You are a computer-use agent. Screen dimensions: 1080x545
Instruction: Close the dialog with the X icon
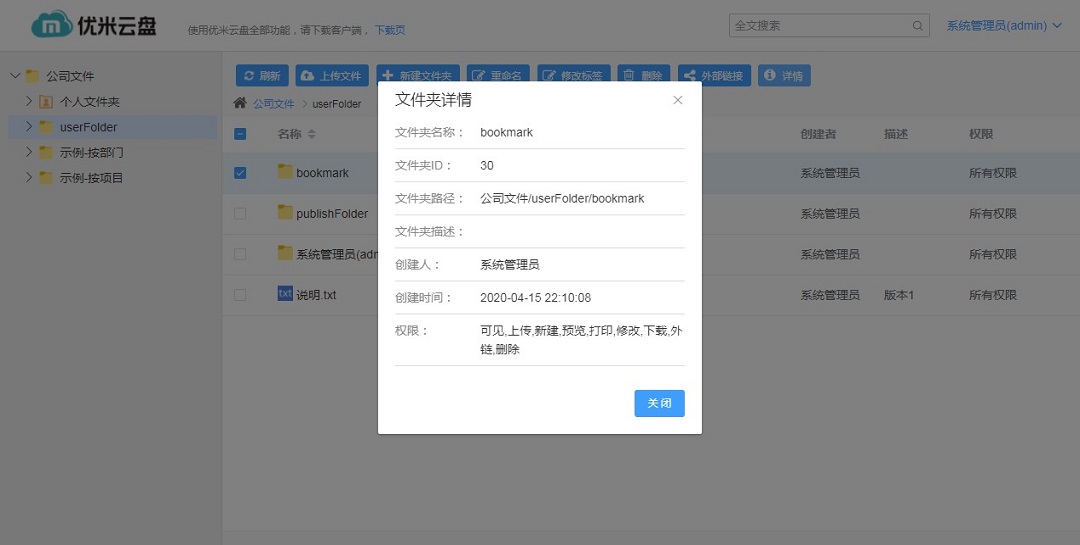[x=678, y=100]
